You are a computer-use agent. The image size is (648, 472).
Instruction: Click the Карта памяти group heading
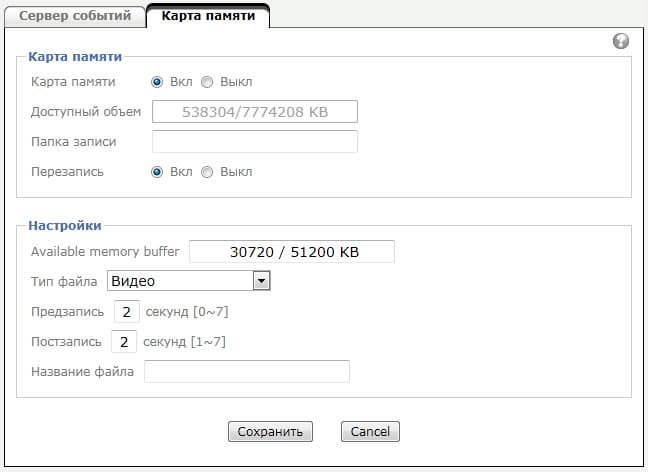[75, 57]
